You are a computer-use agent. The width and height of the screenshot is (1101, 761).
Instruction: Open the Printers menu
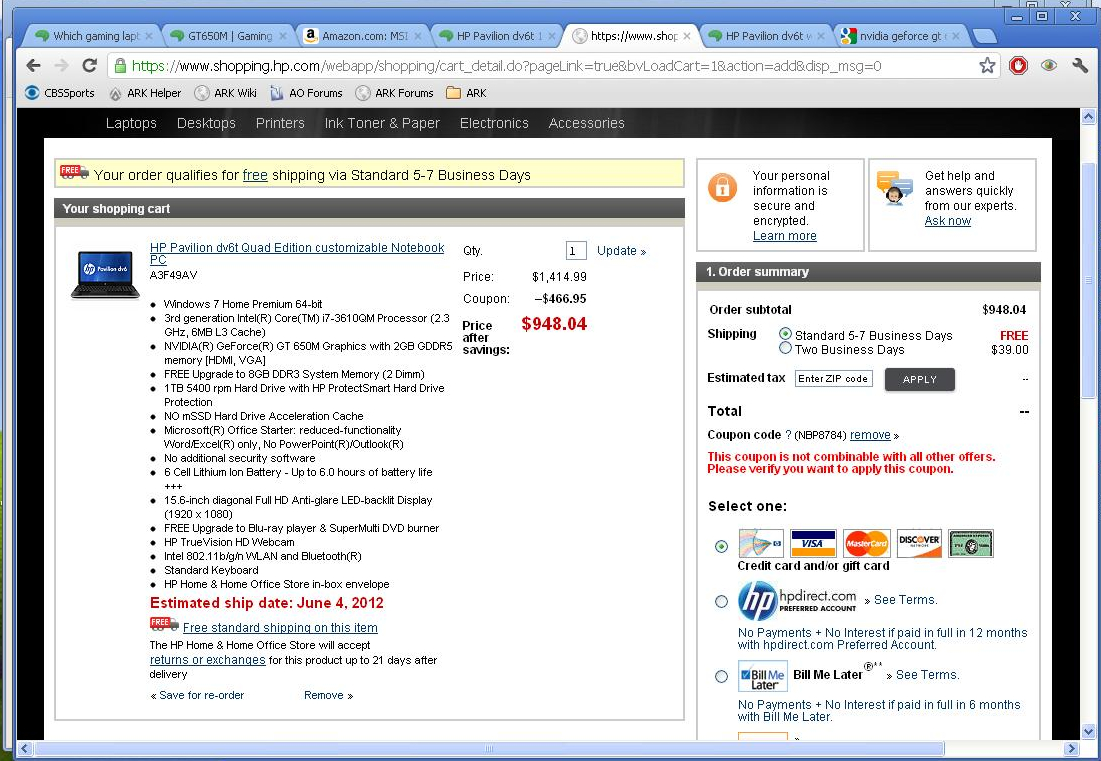click(x=280, y=123)
